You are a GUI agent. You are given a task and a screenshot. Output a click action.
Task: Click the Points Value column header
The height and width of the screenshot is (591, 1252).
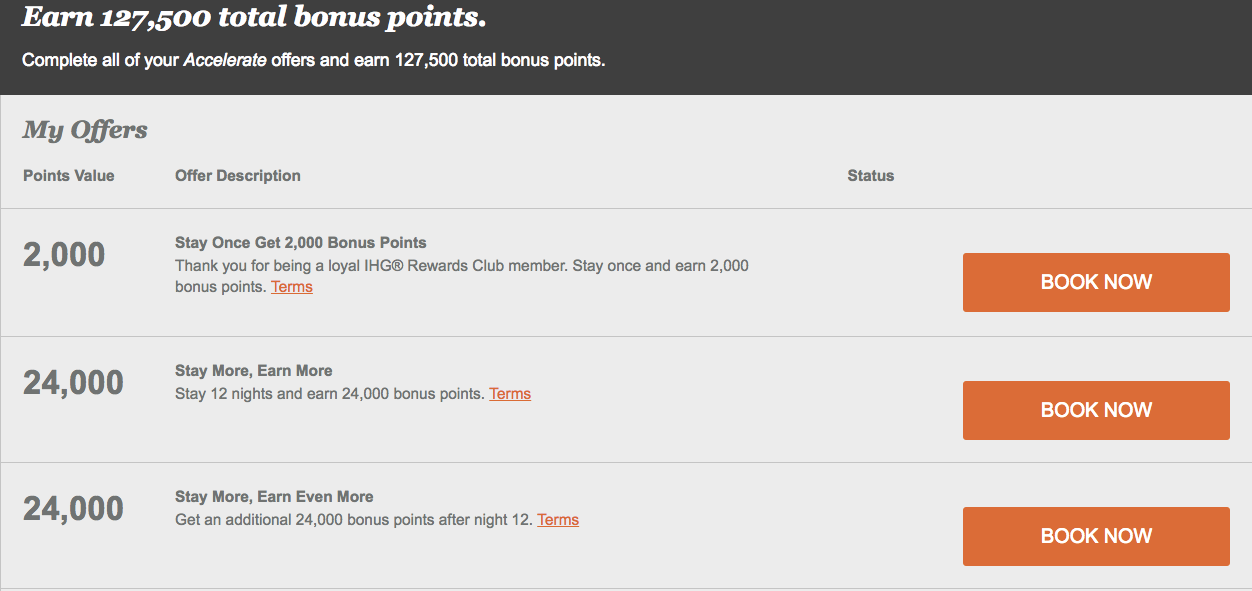click(x=69, y=176)
